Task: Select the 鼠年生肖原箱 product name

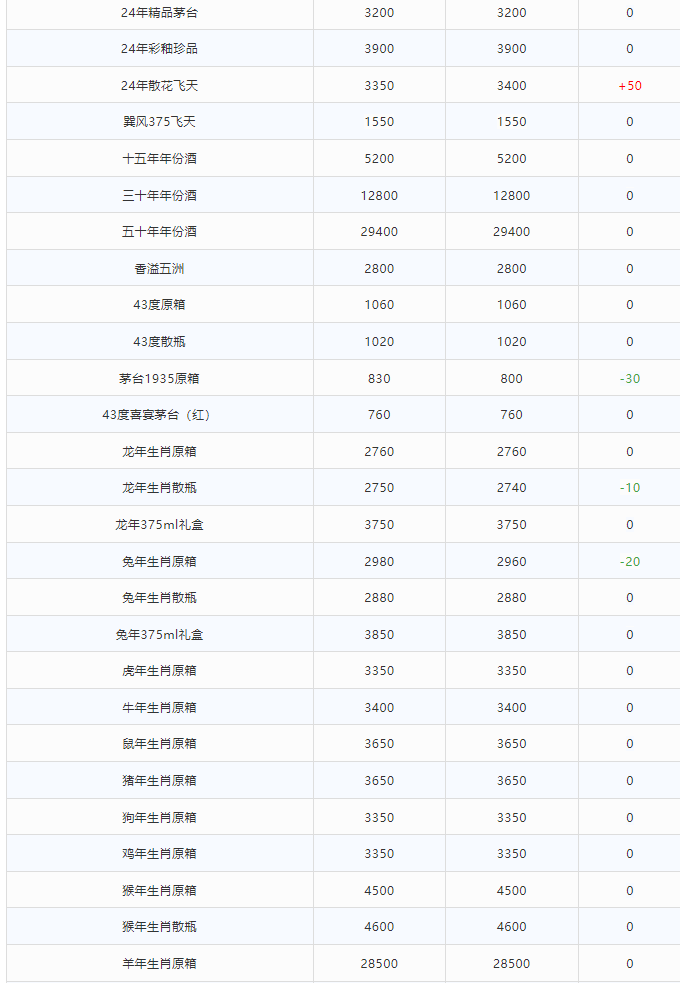Action: (159, 744)
